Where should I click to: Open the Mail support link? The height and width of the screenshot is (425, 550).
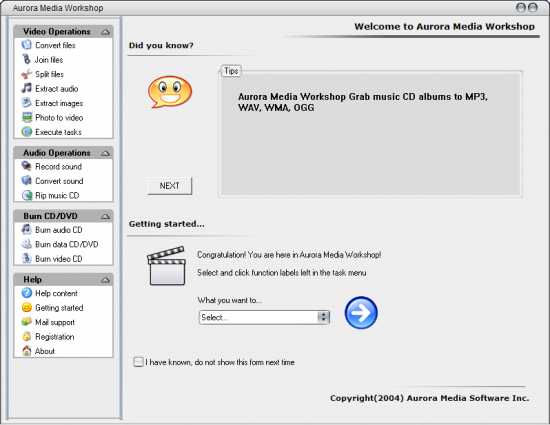(x=55, y=322)
